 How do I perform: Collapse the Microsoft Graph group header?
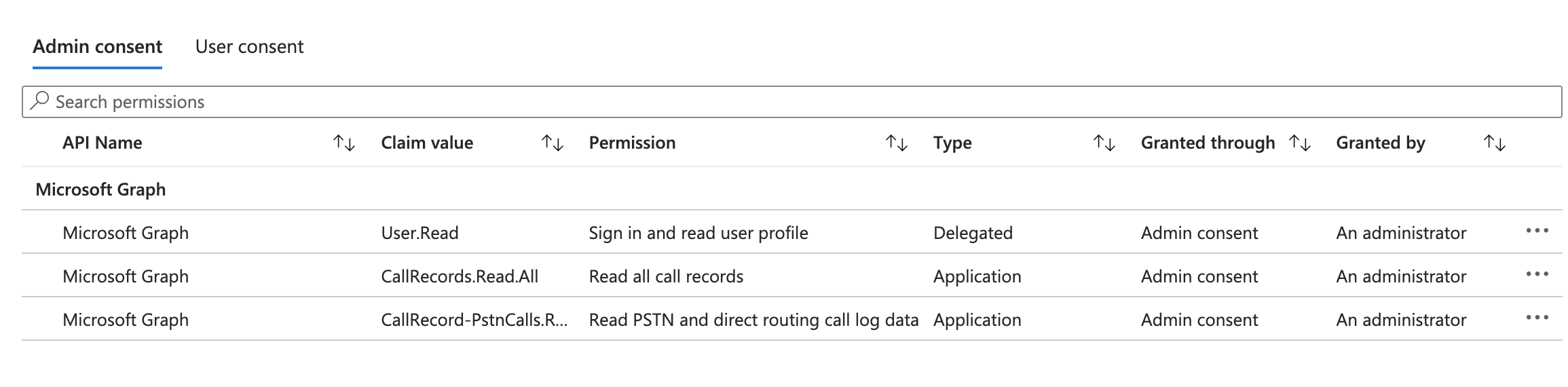[100, 189]
